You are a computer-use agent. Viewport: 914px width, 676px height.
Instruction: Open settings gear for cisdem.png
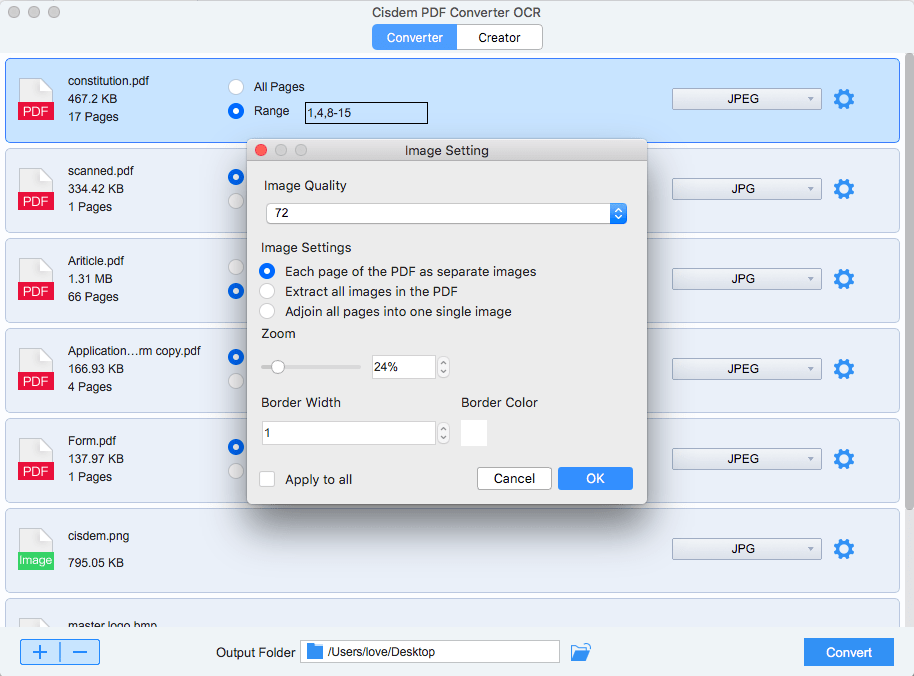tap(843, 548)
